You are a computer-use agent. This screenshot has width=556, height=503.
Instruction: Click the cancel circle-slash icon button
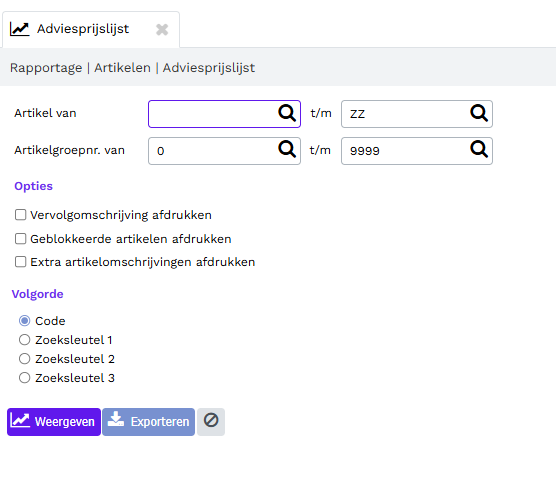211,421
